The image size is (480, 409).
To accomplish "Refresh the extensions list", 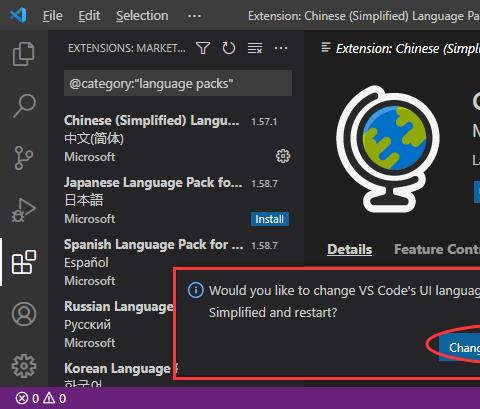I will point(229,48).
